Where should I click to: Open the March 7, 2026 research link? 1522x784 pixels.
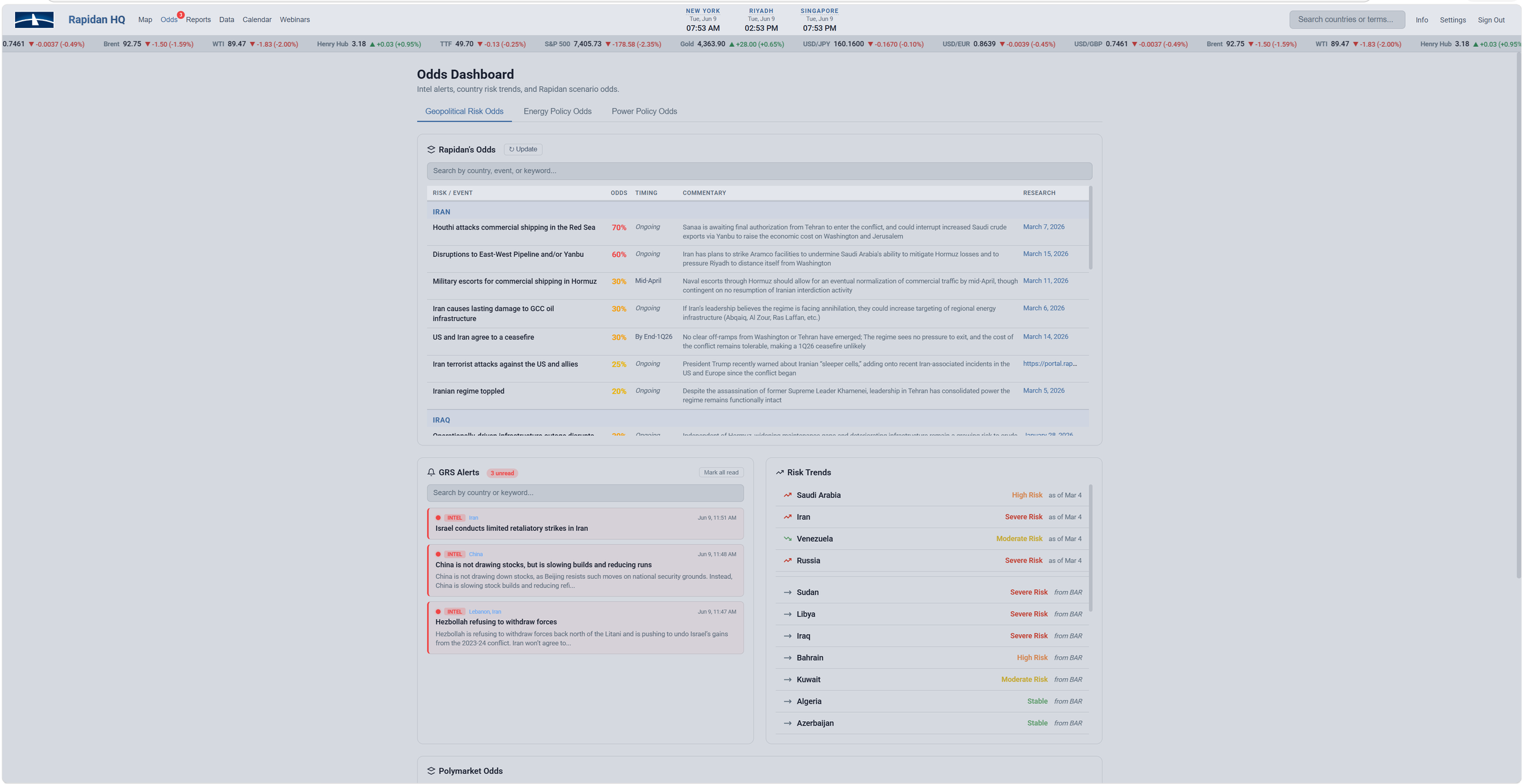(x=1043, y=227)
